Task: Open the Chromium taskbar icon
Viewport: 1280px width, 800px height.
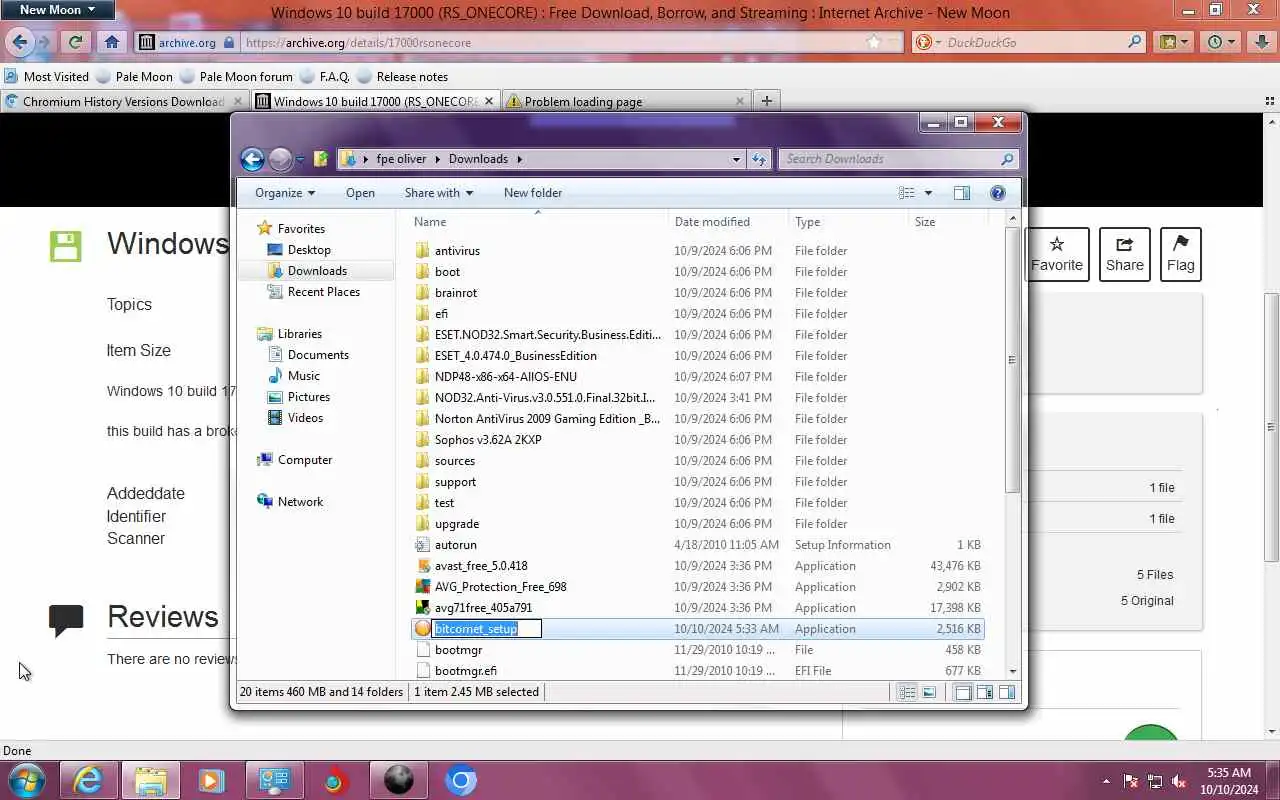Action: pyautogui.click(x=461, y=780)
